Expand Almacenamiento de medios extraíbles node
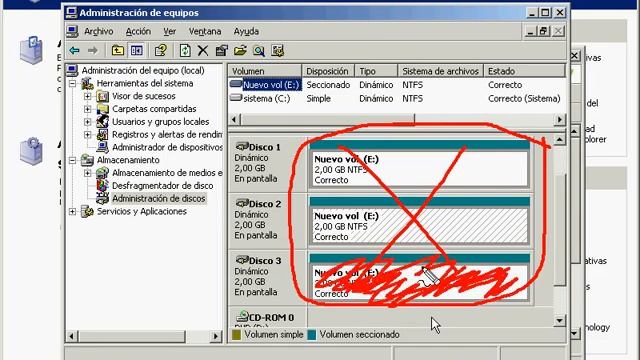Image resolution: width=640 pixels, height=360 pixels. click(87, 173)
